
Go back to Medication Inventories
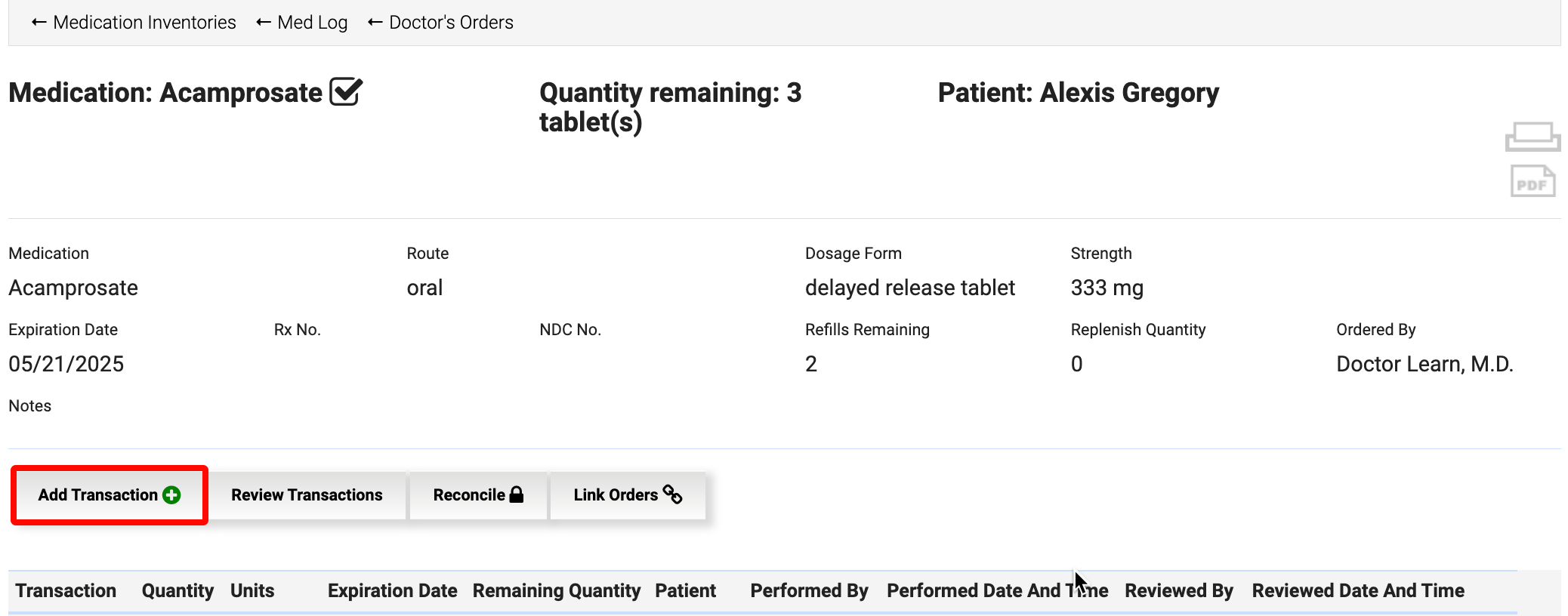[134, 23]
